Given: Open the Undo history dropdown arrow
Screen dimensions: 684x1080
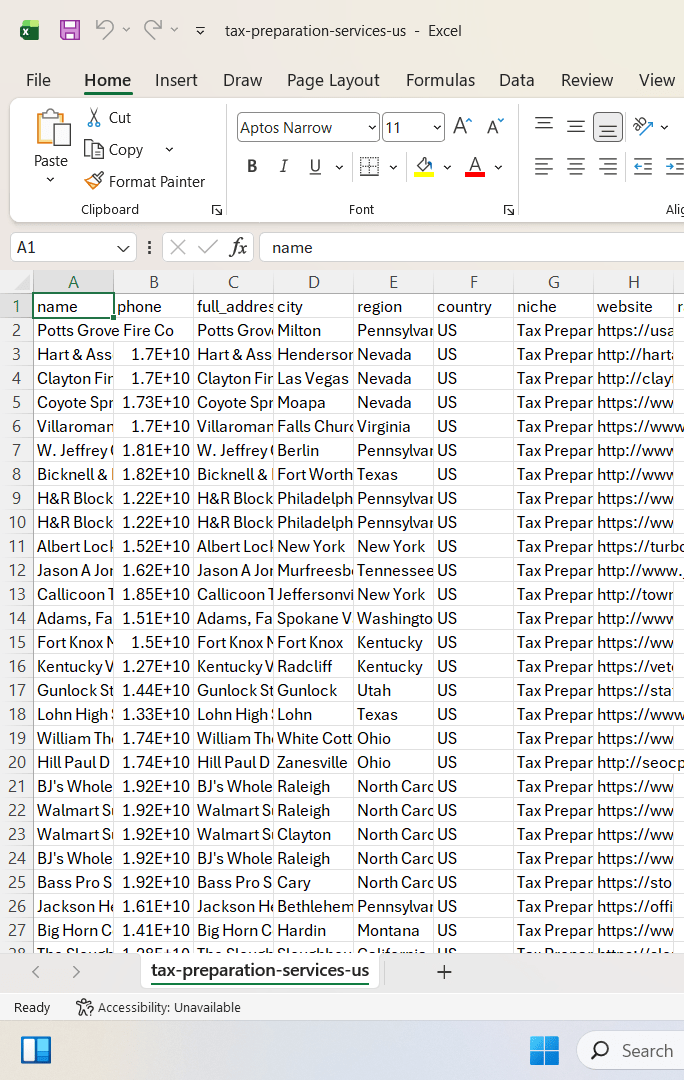Looking at the screenshot, I should (126, 30).
